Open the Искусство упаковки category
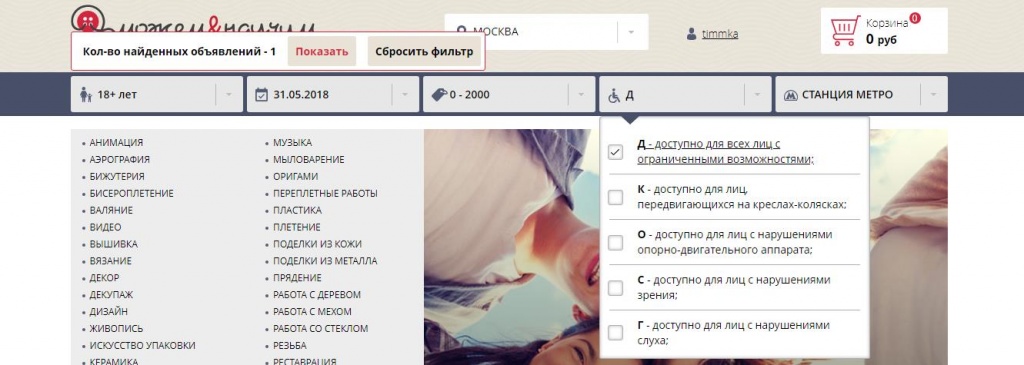 (142, 345)
